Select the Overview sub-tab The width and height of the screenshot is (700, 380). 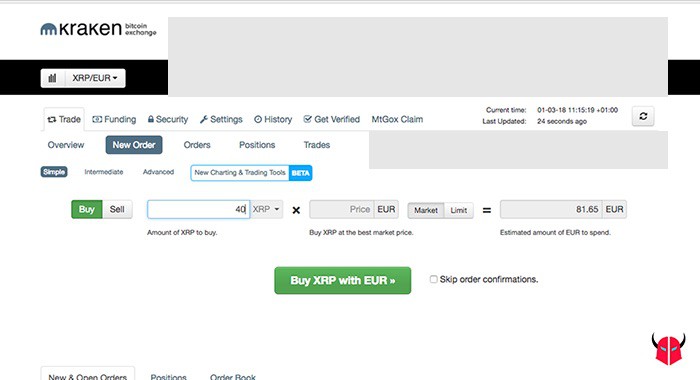pos(66,145)
